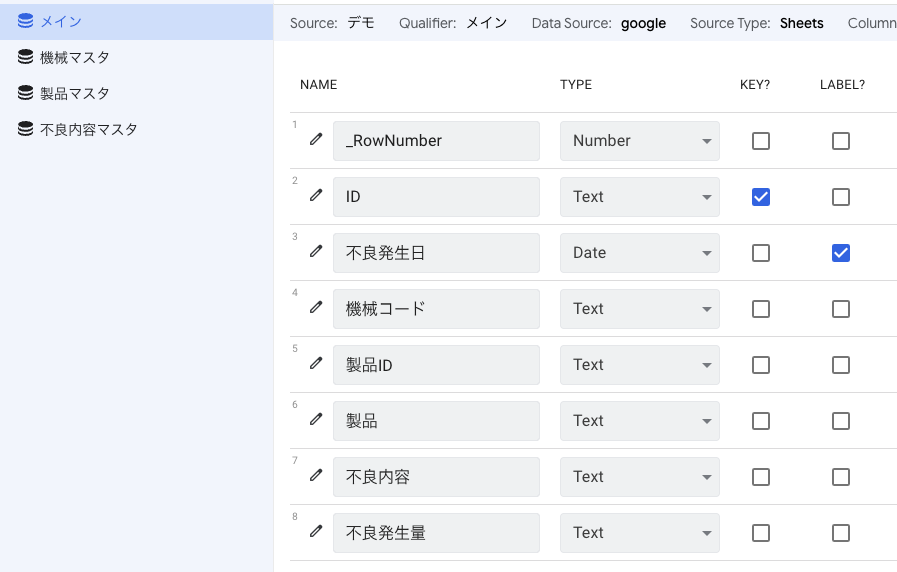Switch to the 不良内容マスタ table
The width and height of the screenshot is (897, 572).
pyautogui.click(x=88, y=129)
